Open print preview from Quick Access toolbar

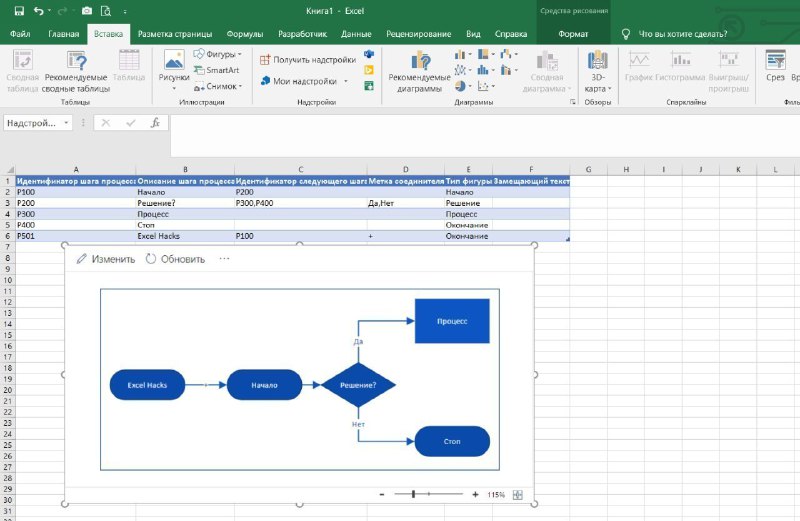(106, 11)
